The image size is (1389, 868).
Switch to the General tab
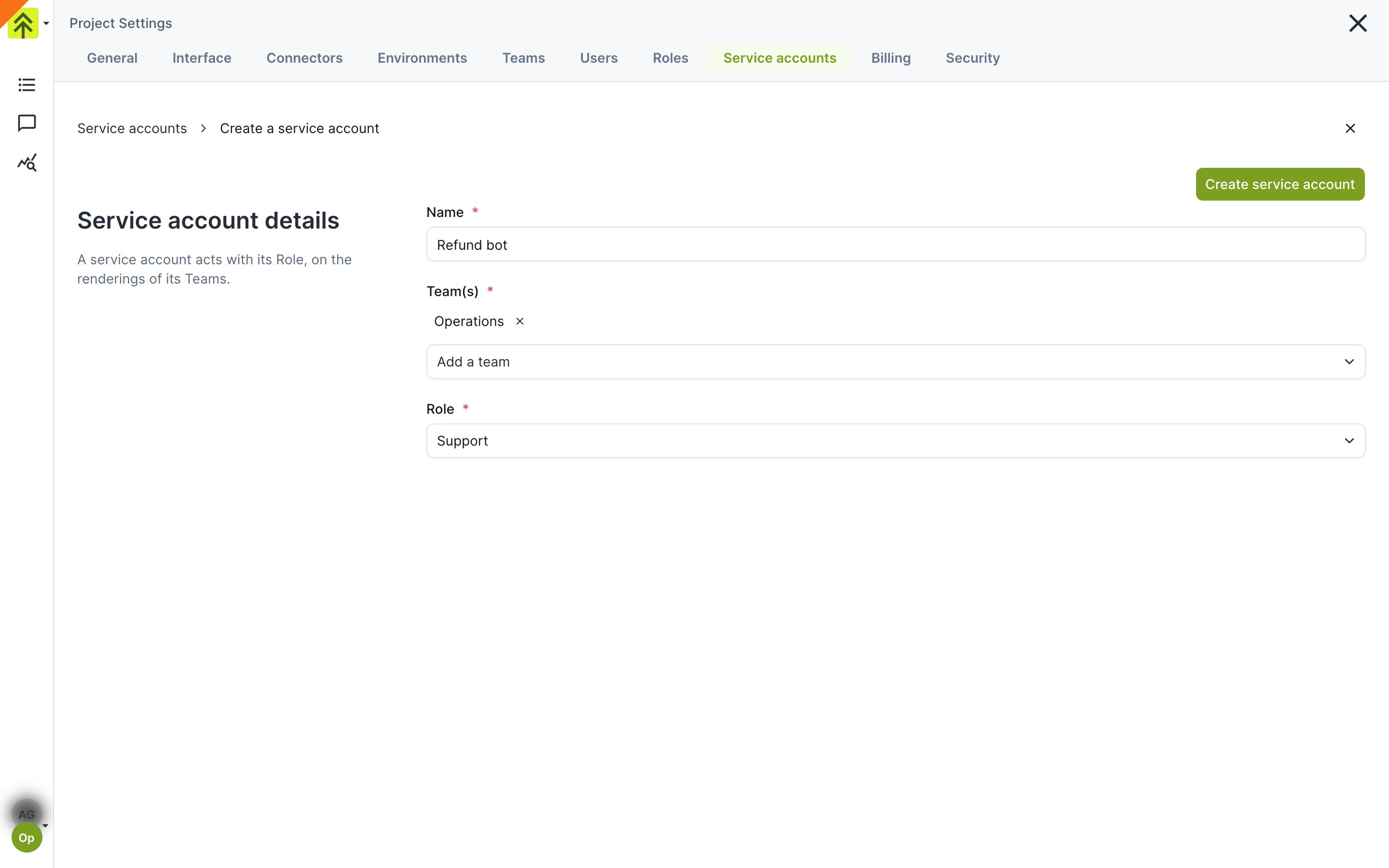112,58
